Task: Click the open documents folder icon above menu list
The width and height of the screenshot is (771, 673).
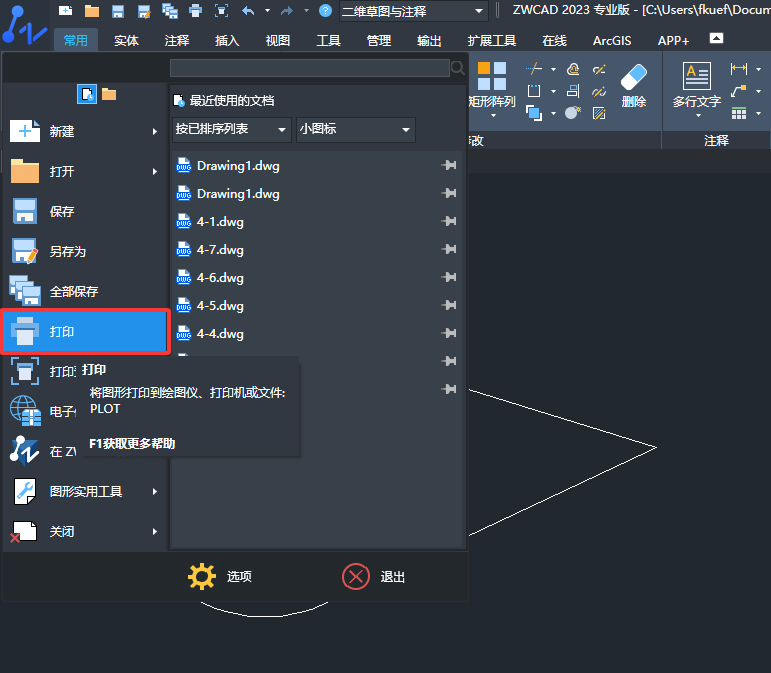Action: point(109,94)
